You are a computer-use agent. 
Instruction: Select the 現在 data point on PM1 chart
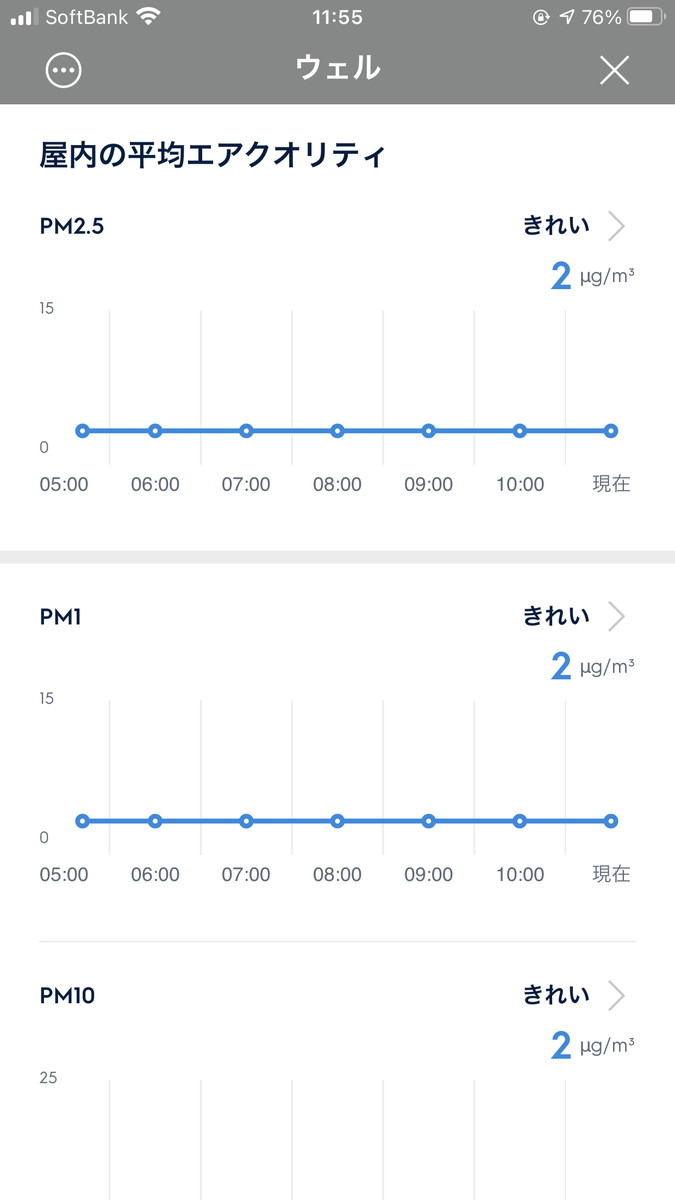[611, 821]
